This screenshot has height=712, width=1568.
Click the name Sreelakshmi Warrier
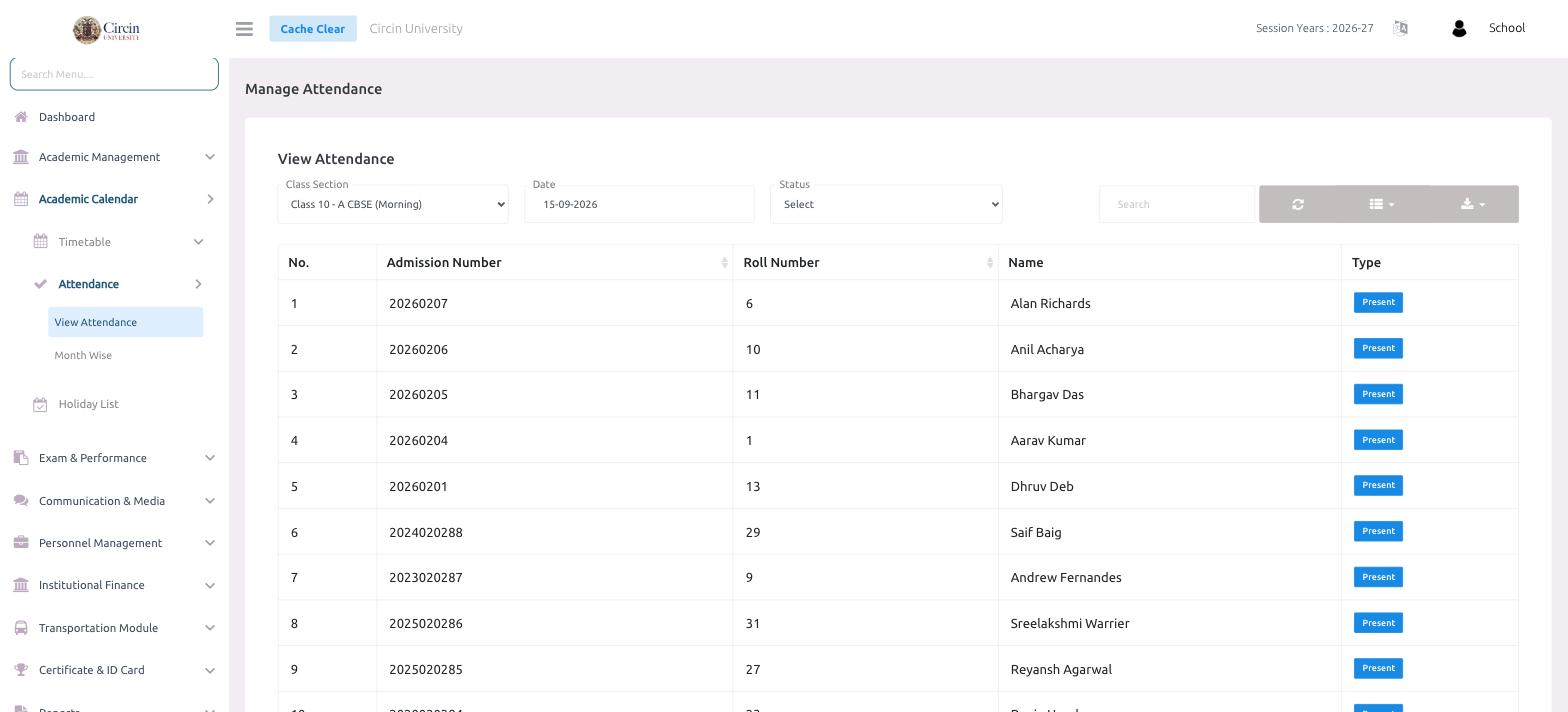[x=1070, y=623]
